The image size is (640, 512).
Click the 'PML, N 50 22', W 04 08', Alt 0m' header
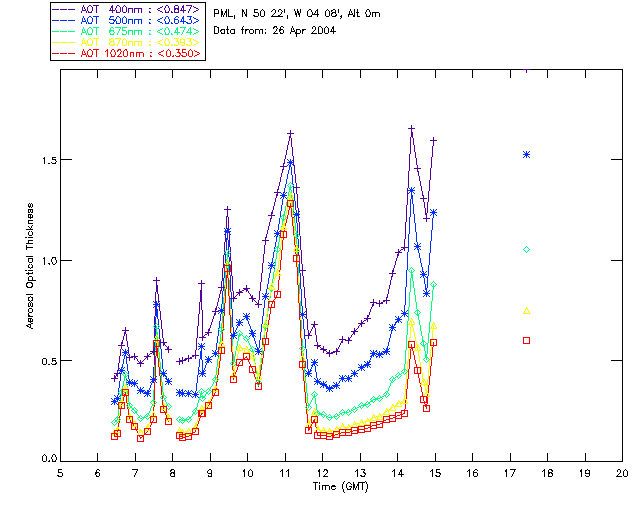coord(297,13)
